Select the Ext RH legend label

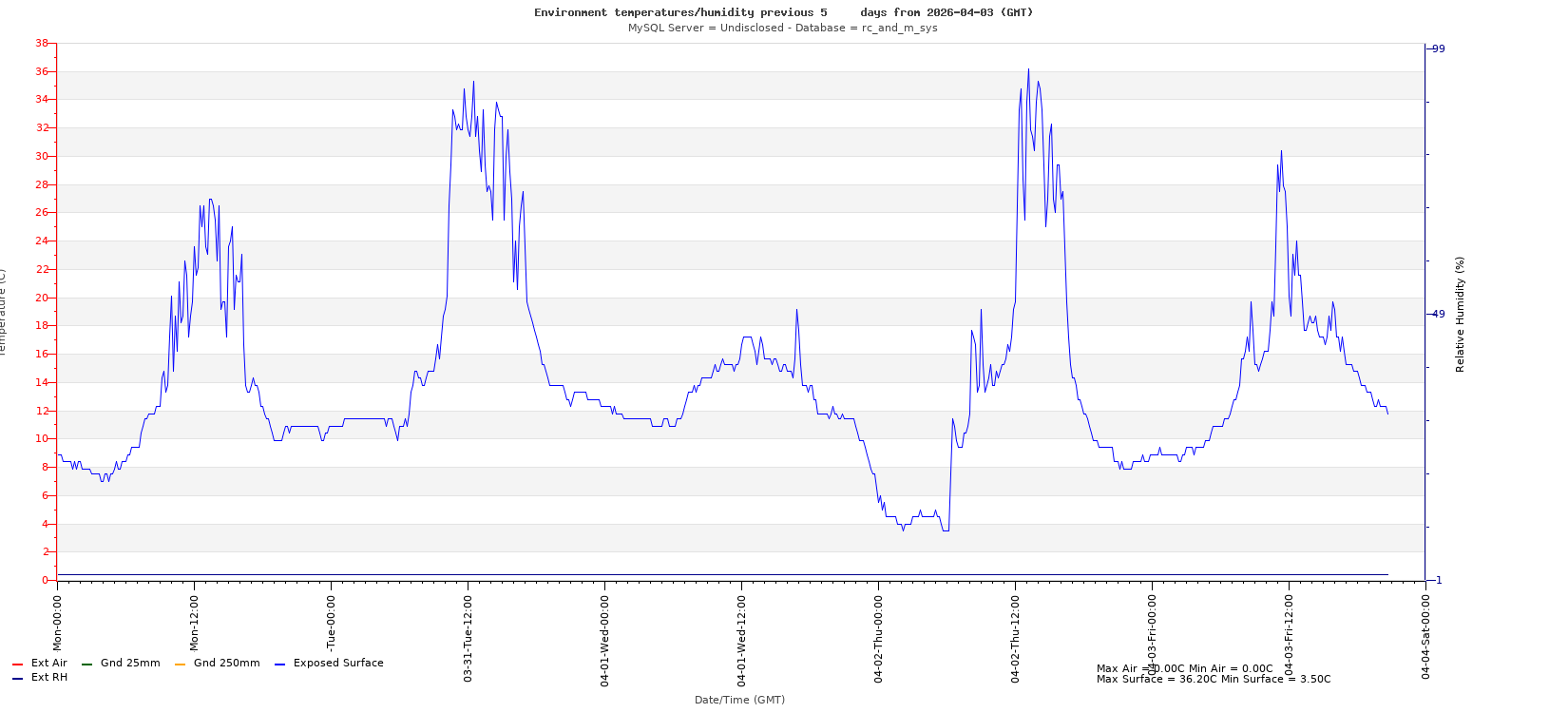[x=49, y=678]
